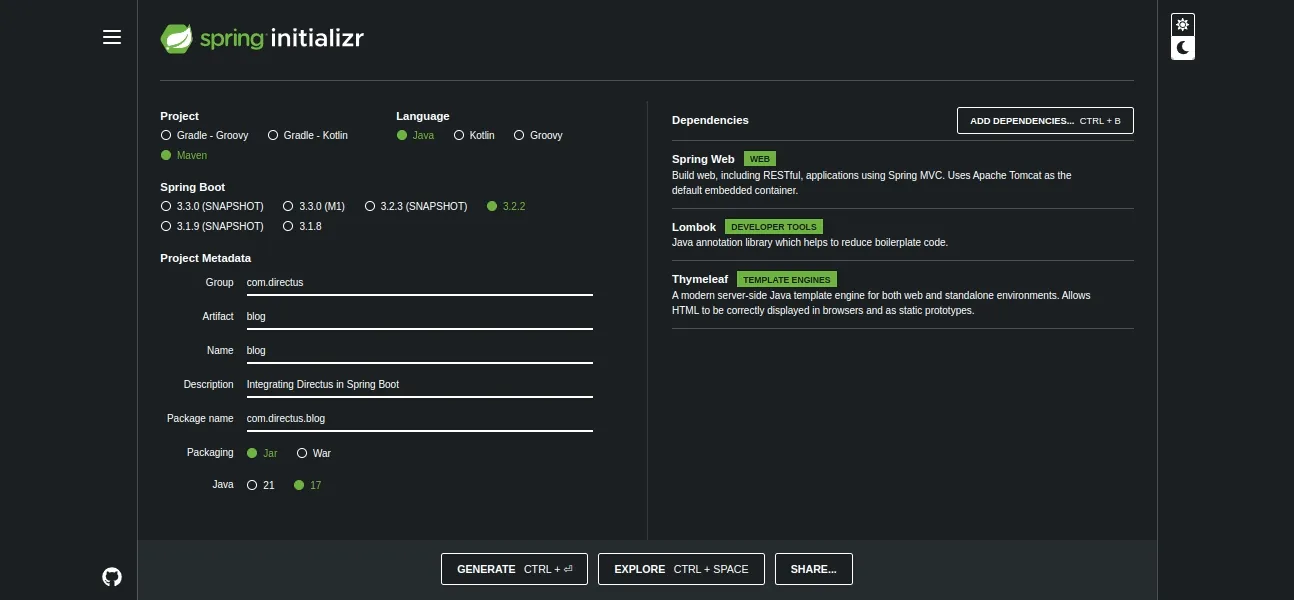1294x600 pixels.
Task: Click the Group metadata input field
Action: (x=419, y=282)
